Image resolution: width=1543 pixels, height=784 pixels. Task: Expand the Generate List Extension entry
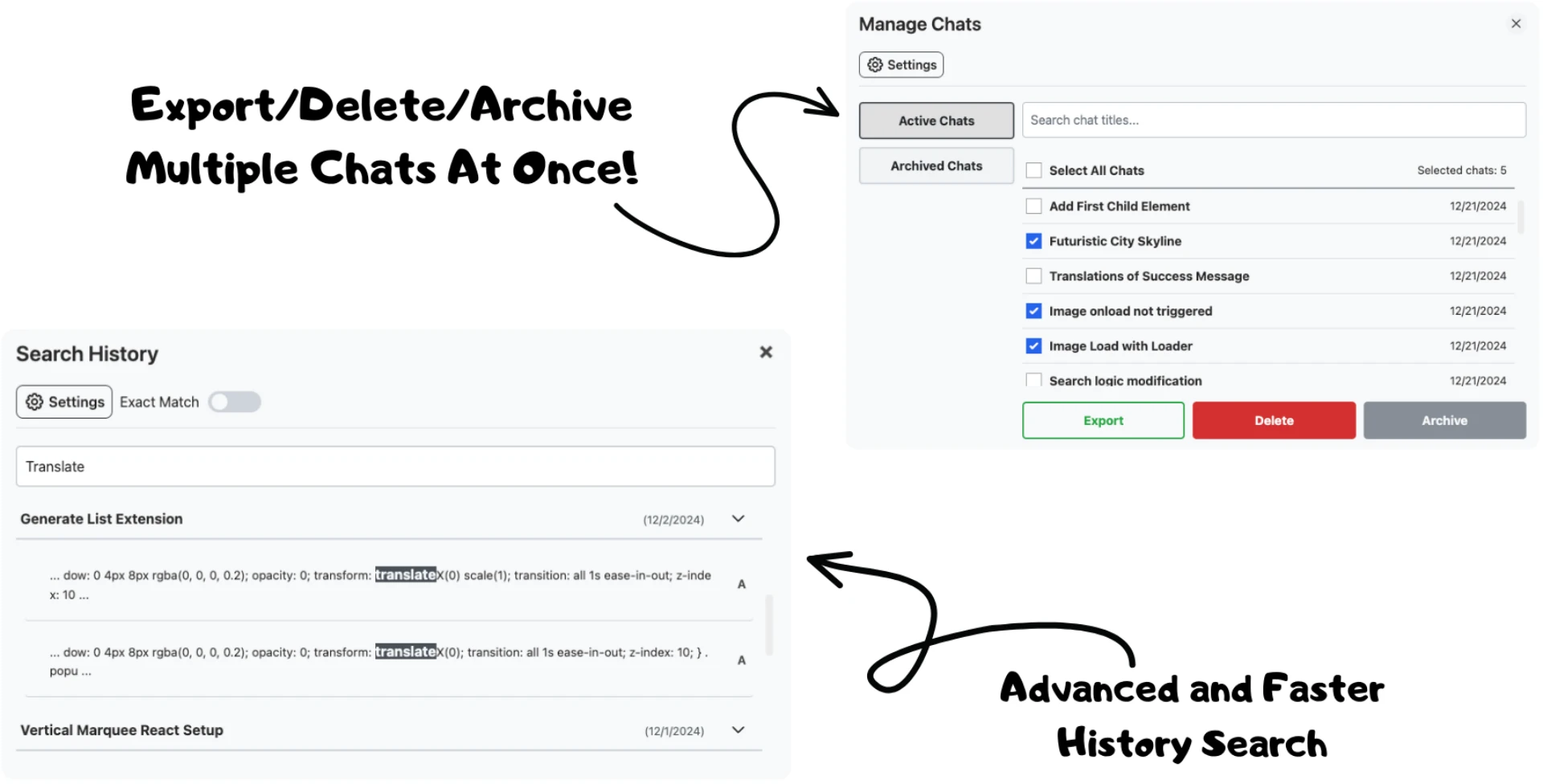[x=737, y=519]
